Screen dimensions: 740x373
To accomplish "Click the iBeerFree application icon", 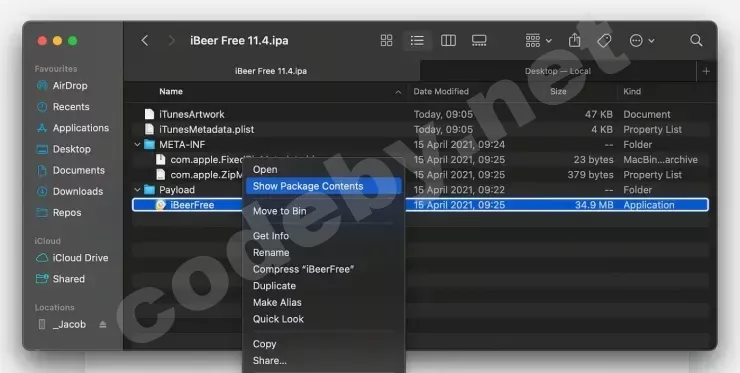I will tap(160, 205).
